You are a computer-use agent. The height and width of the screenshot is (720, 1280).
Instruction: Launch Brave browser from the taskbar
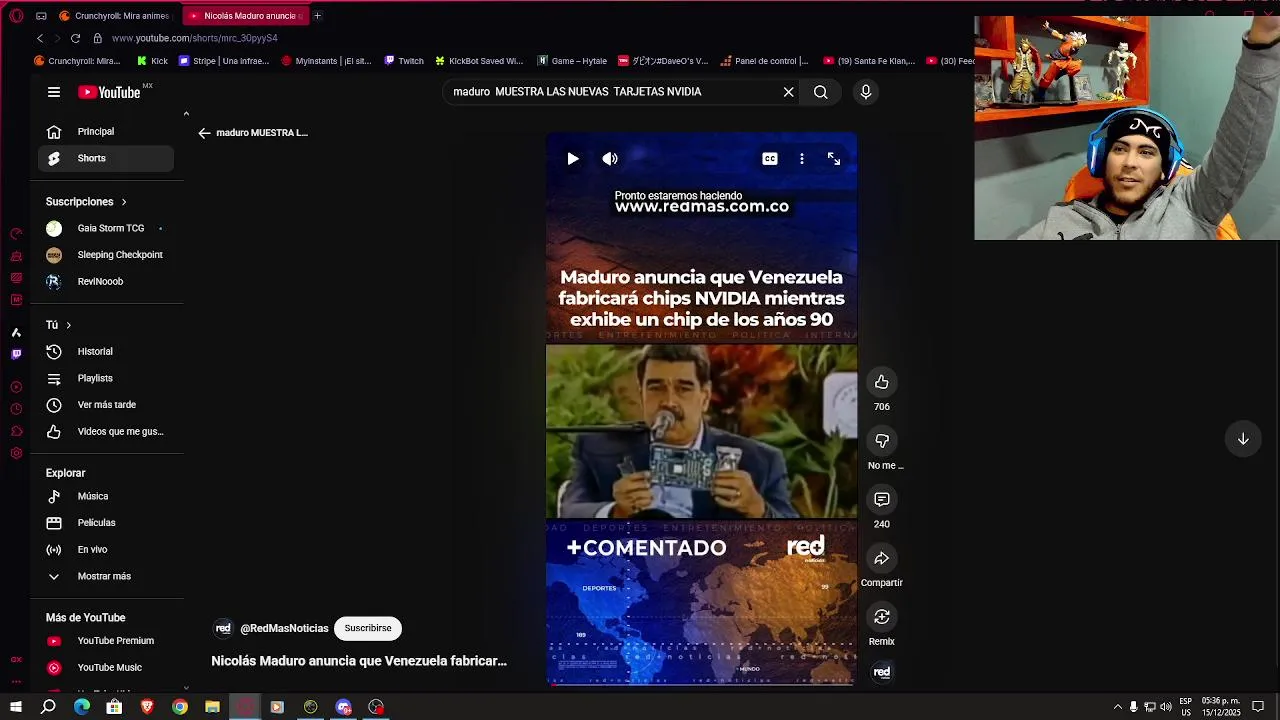[147, 707]
